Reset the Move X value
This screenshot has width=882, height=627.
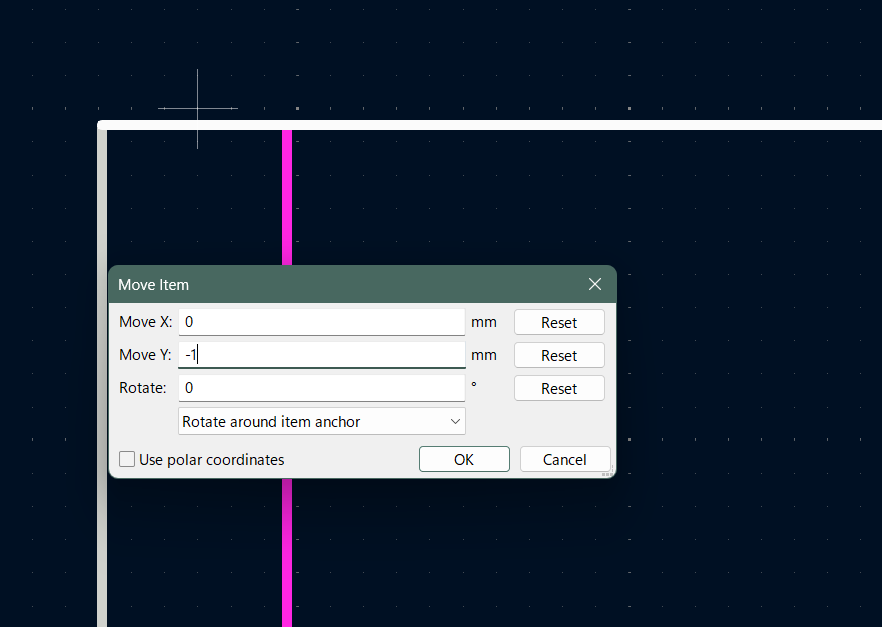pyautogui.click(x=559, y=322)
